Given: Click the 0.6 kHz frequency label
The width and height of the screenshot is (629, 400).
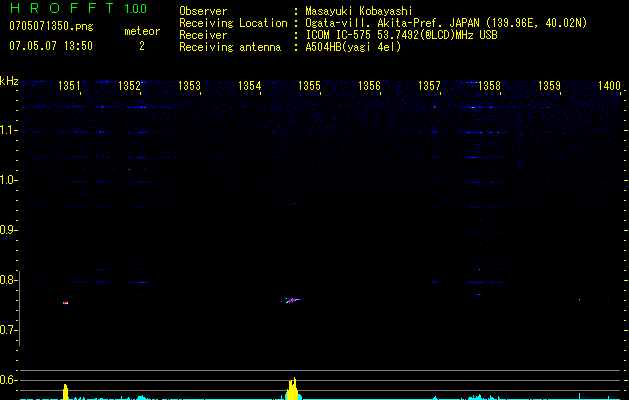Looking at the screenshot, I should point(8,380).
